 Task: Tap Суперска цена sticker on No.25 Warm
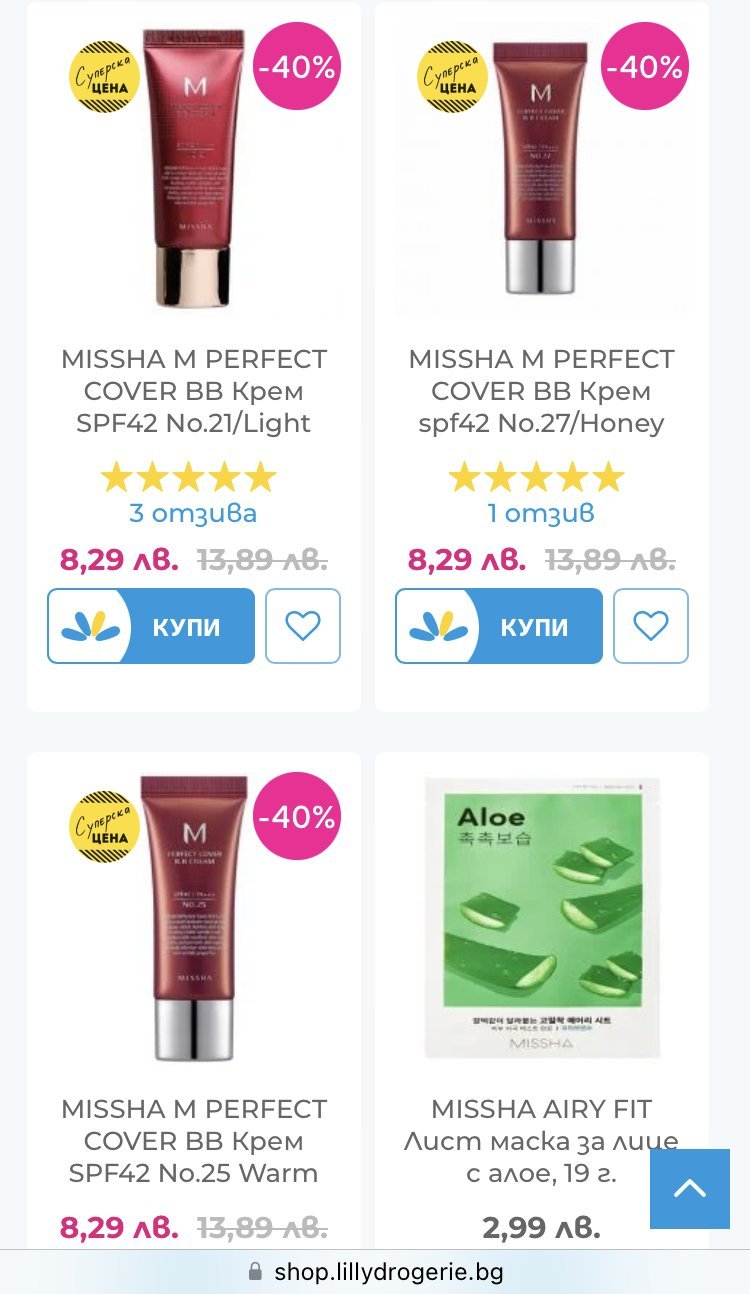coord(104,826)
